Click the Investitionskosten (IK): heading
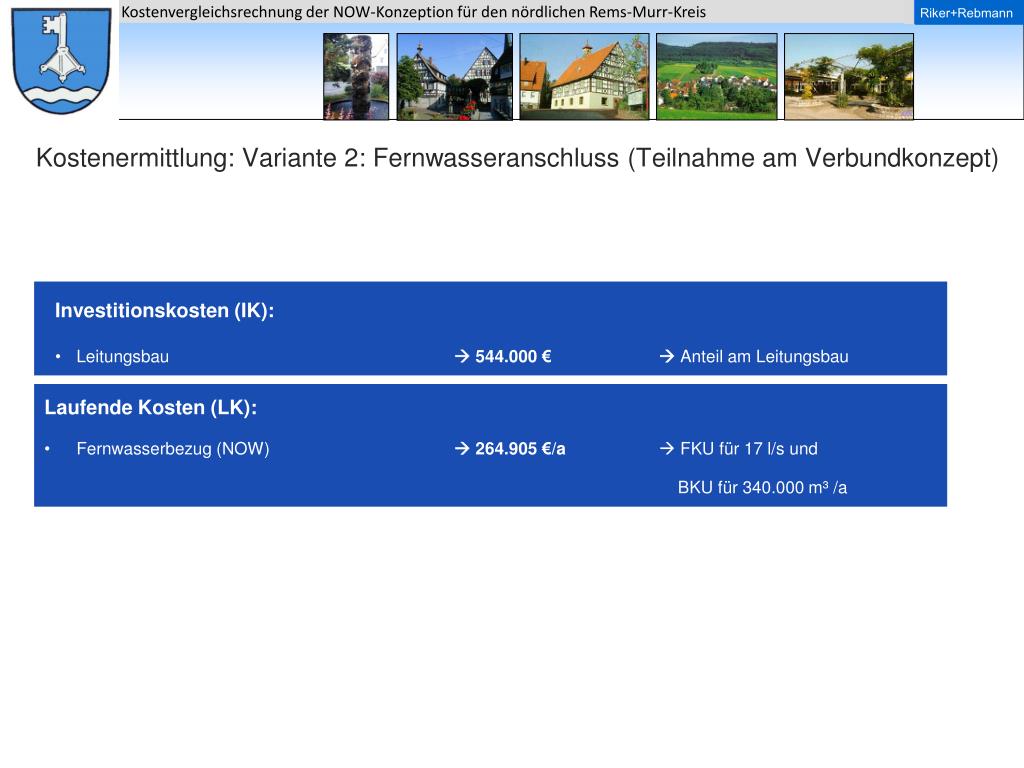The image size is (1024, 768). (x=165, y=310)
